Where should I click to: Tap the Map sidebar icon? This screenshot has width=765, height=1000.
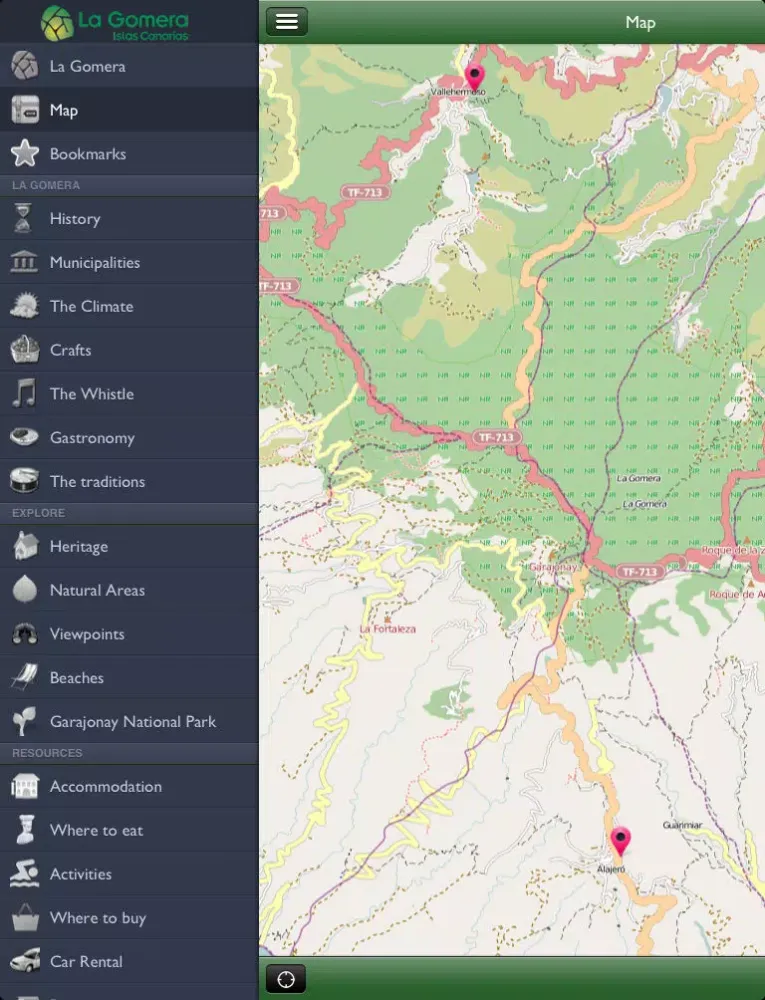click(25, 110)
